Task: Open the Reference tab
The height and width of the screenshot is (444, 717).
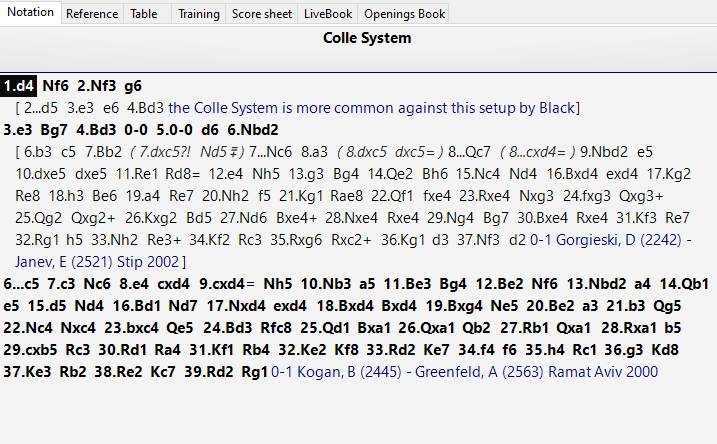Action: [x=92, y=14]
